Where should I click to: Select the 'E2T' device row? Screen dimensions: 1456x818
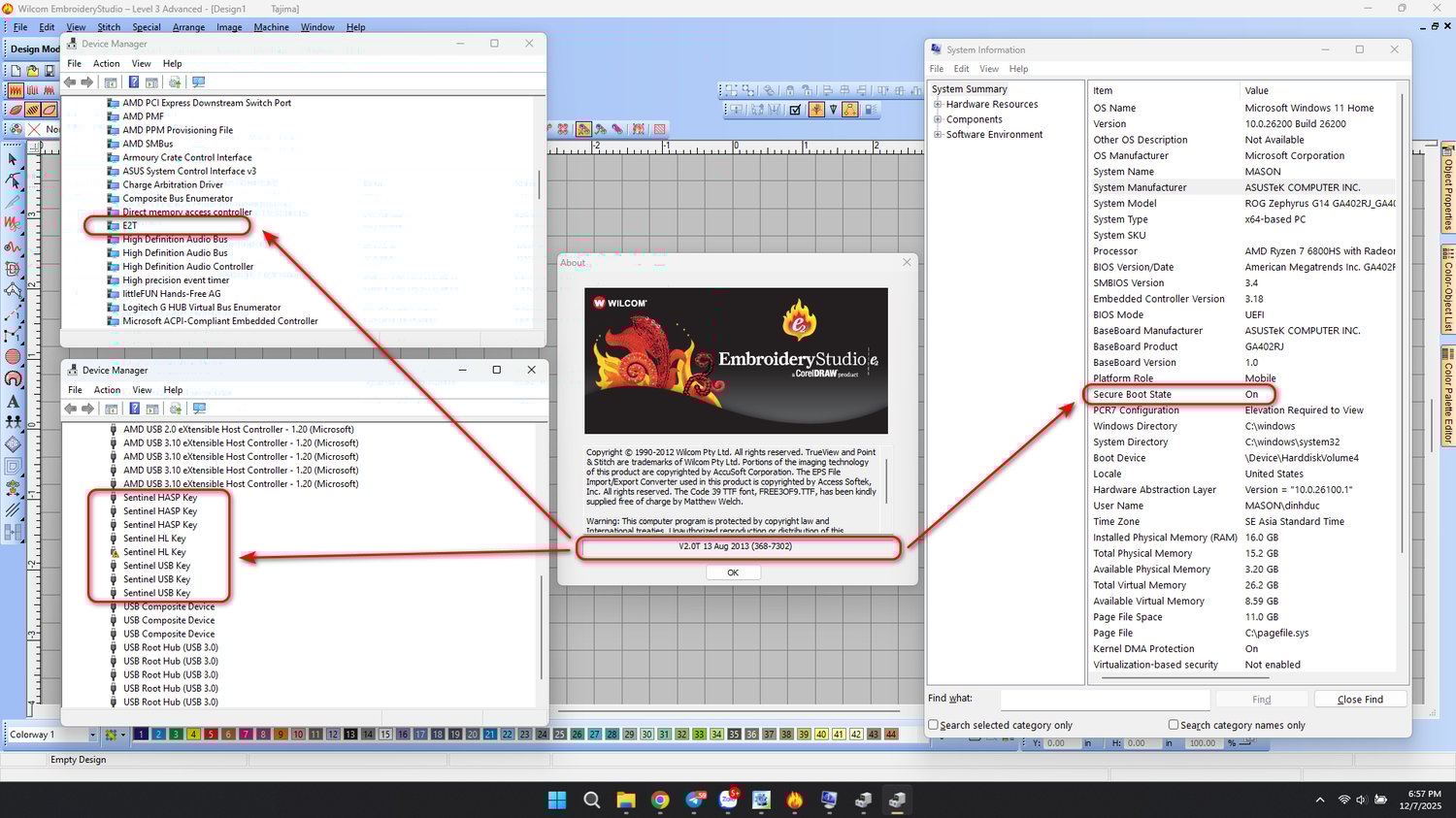tap(129, 225)
